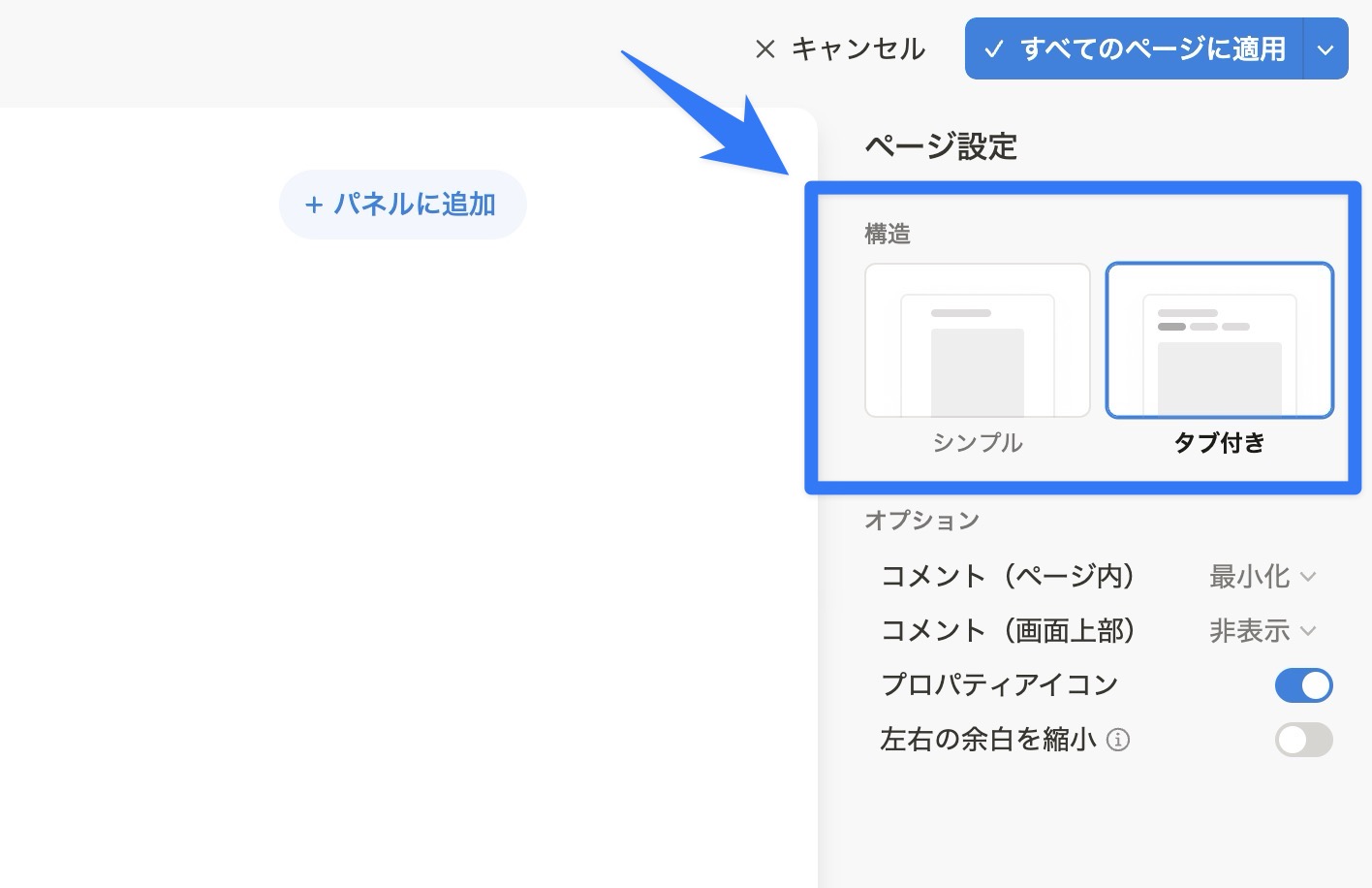
Task: Click the + パネルに追加 button
Action: (402, 205)
